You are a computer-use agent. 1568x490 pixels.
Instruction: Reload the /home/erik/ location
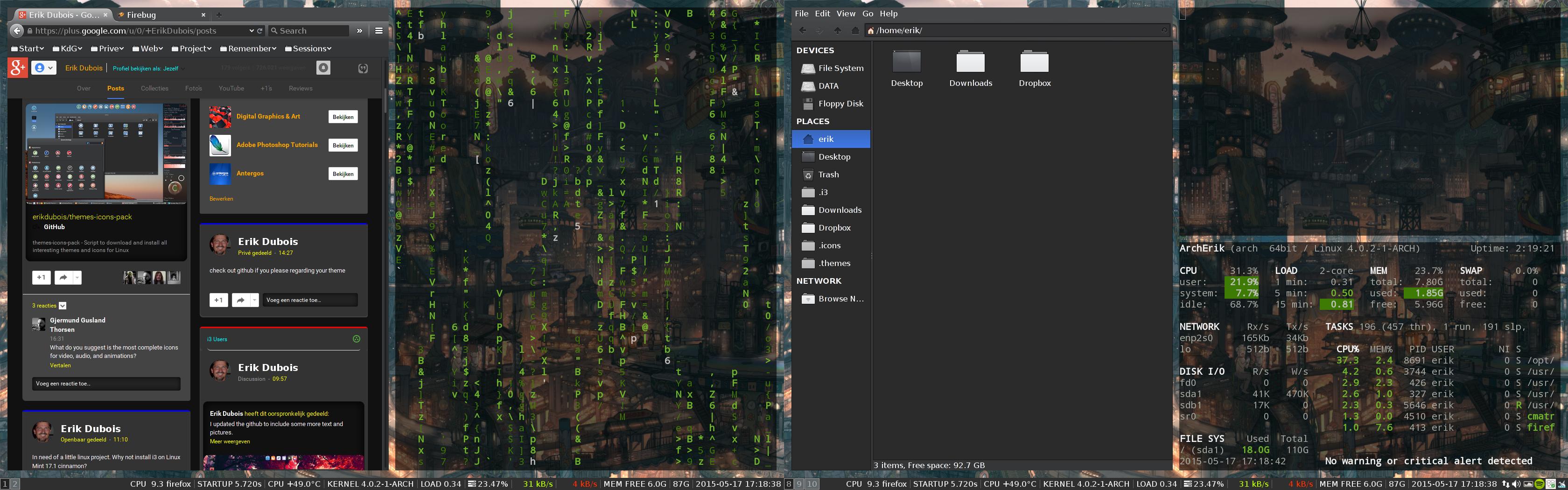click(x=1164, y=30)
